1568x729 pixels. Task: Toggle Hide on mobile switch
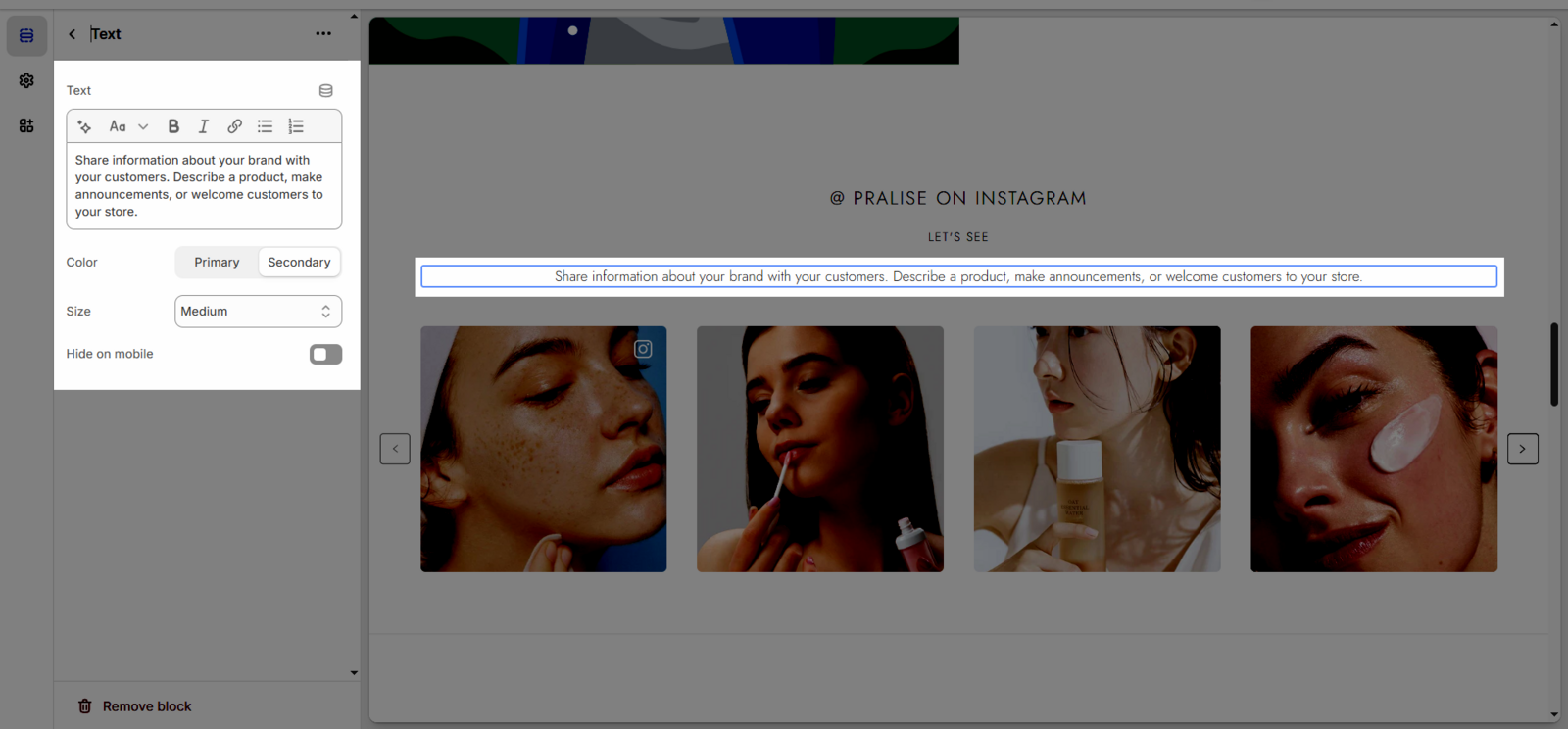point(325,355)
